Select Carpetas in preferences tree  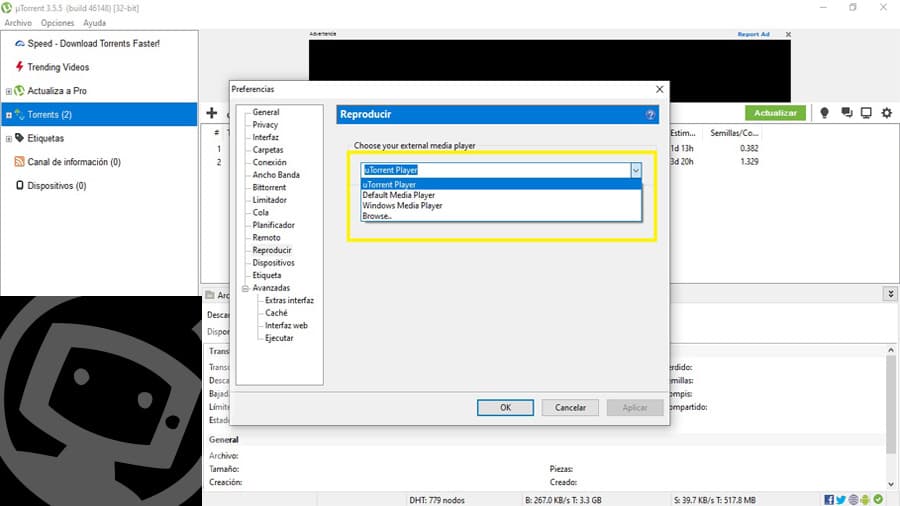[x=268, y=150]
